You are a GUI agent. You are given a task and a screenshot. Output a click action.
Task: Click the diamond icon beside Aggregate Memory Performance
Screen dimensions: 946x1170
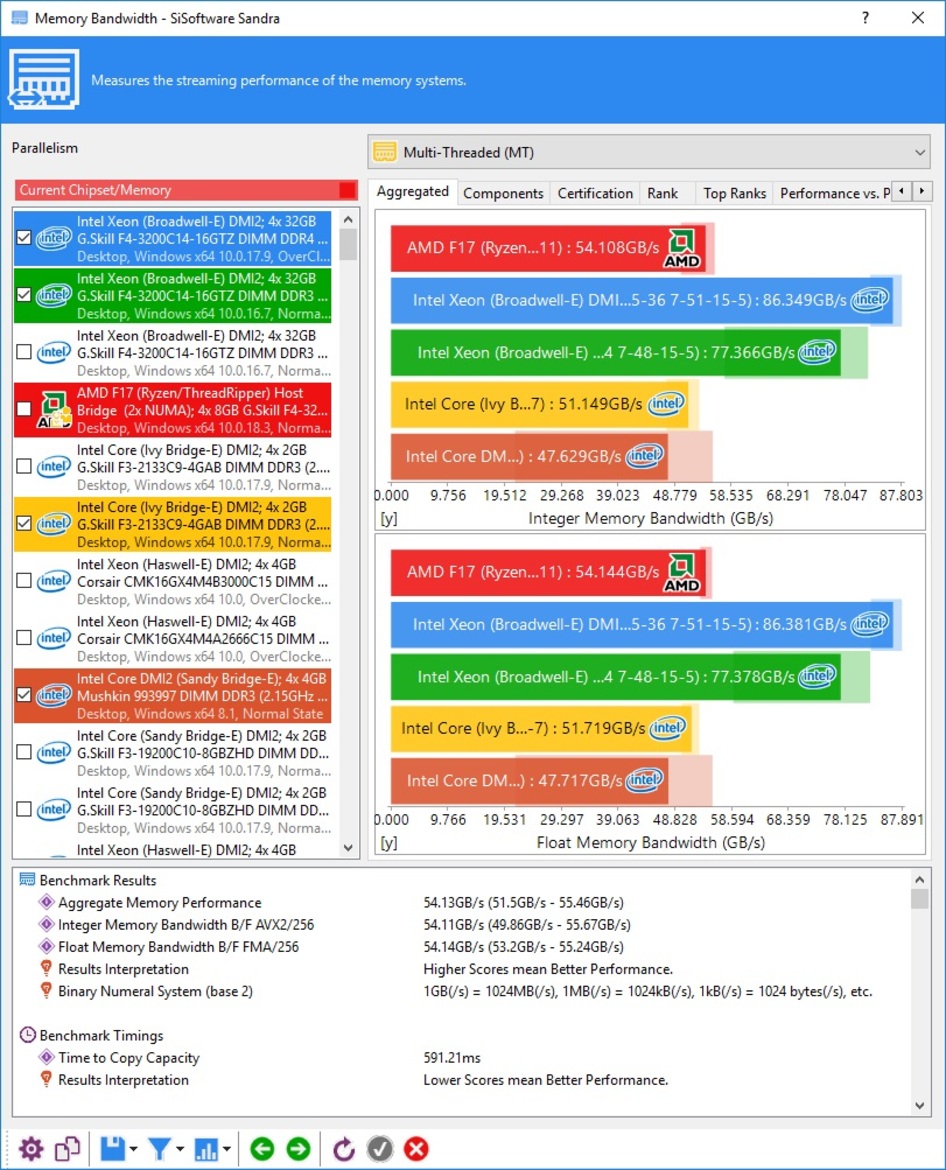(46, 902)
